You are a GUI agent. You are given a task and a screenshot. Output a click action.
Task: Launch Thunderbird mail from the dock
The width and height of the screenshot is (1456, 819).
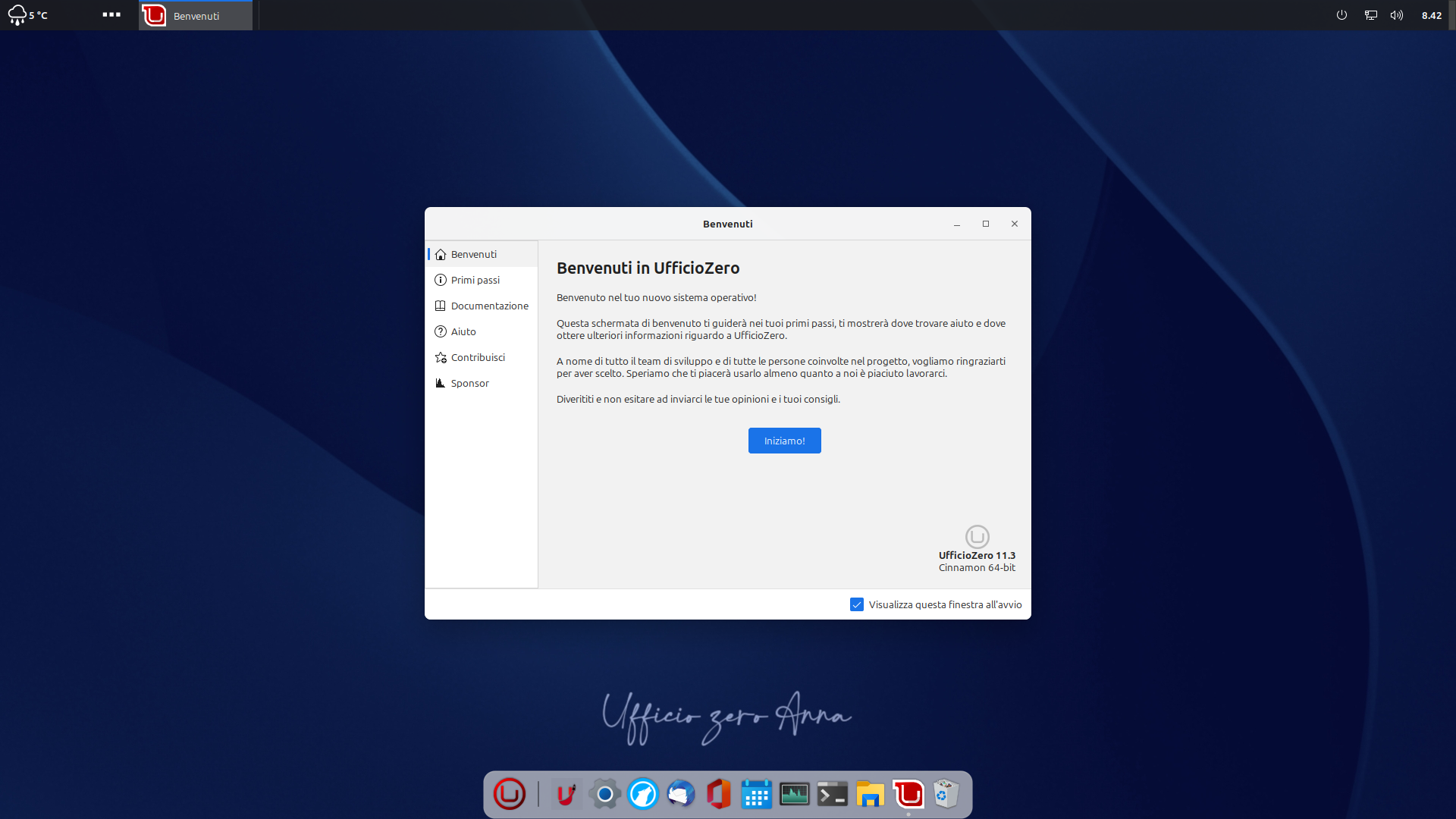(681, 794)
